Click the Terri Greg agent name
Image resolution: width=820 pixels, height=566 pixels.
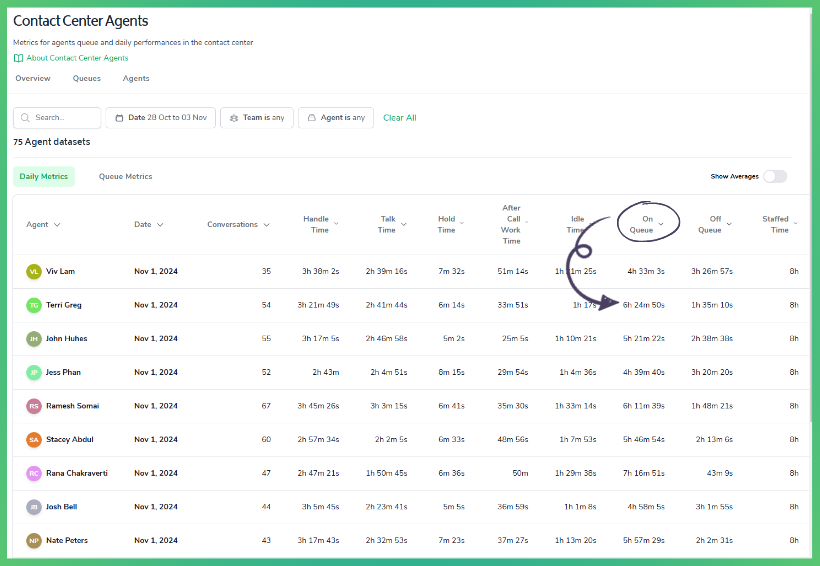point(64,305)
